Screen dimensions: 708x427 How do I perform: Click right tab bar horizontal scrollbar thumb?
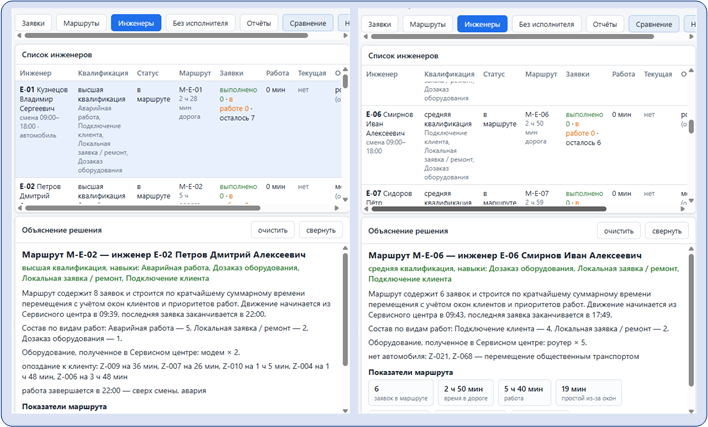pyautogui.click(x=512, y=36)
